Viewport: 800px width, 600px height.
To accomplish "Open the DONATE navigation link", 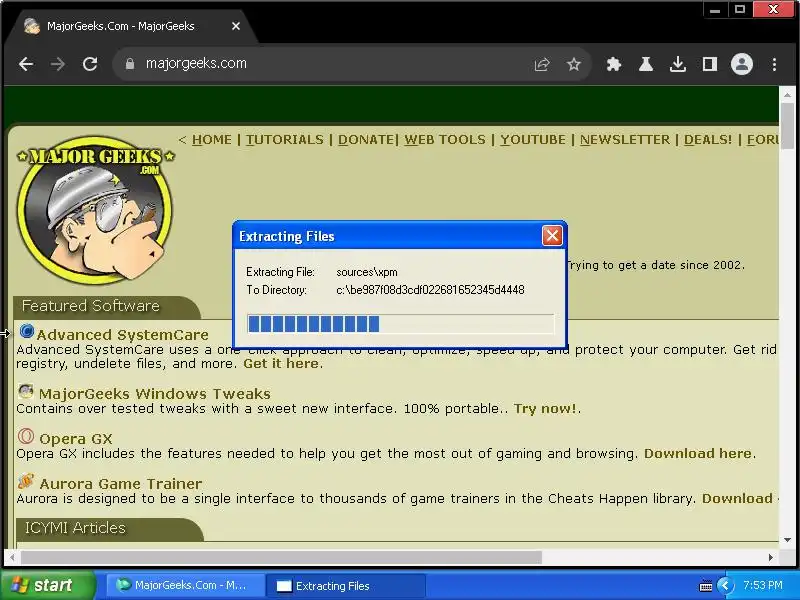I will click(x=366, y=140).
